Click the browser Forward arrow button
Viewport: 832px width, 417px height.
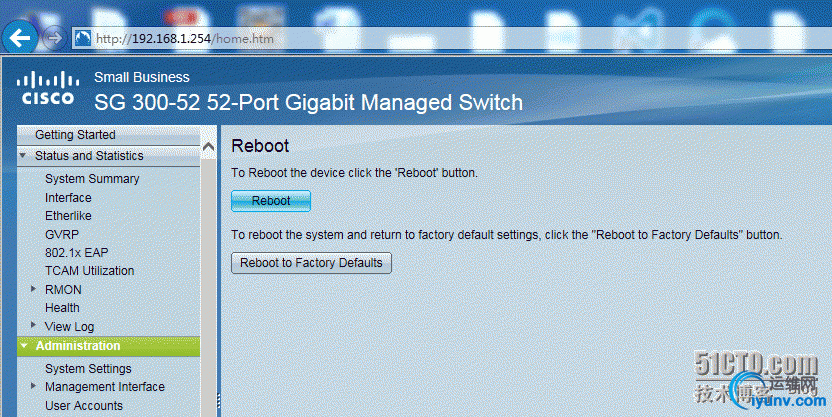pyautogui.click(x=53, y=38)
